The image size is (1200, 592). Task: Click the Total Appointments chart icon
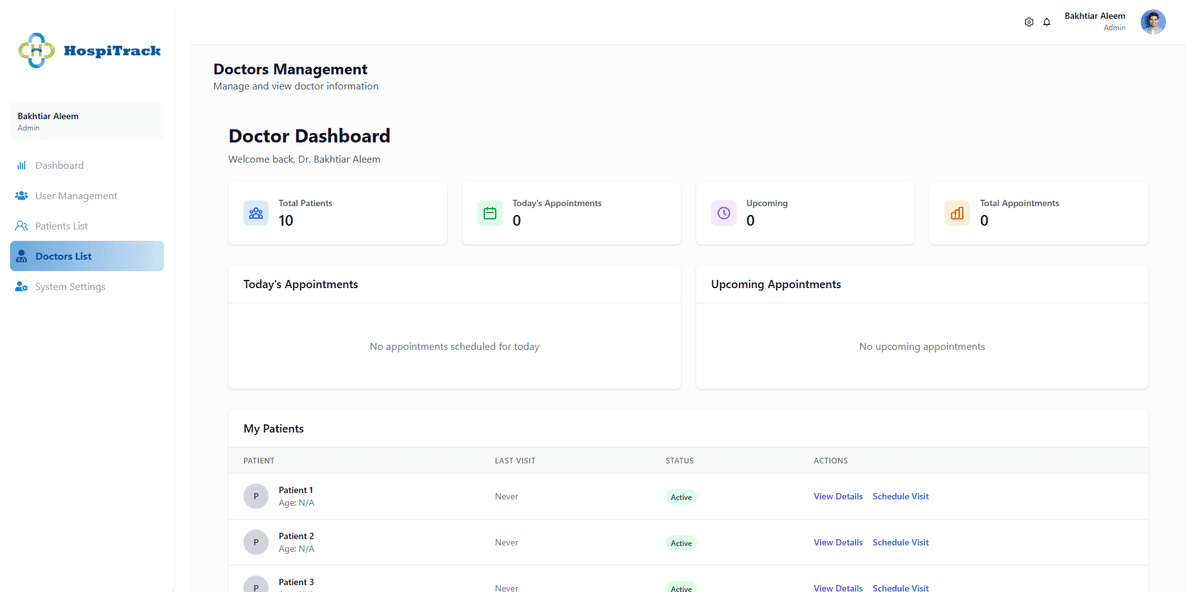pyautogui.click(x=957, y=213)
